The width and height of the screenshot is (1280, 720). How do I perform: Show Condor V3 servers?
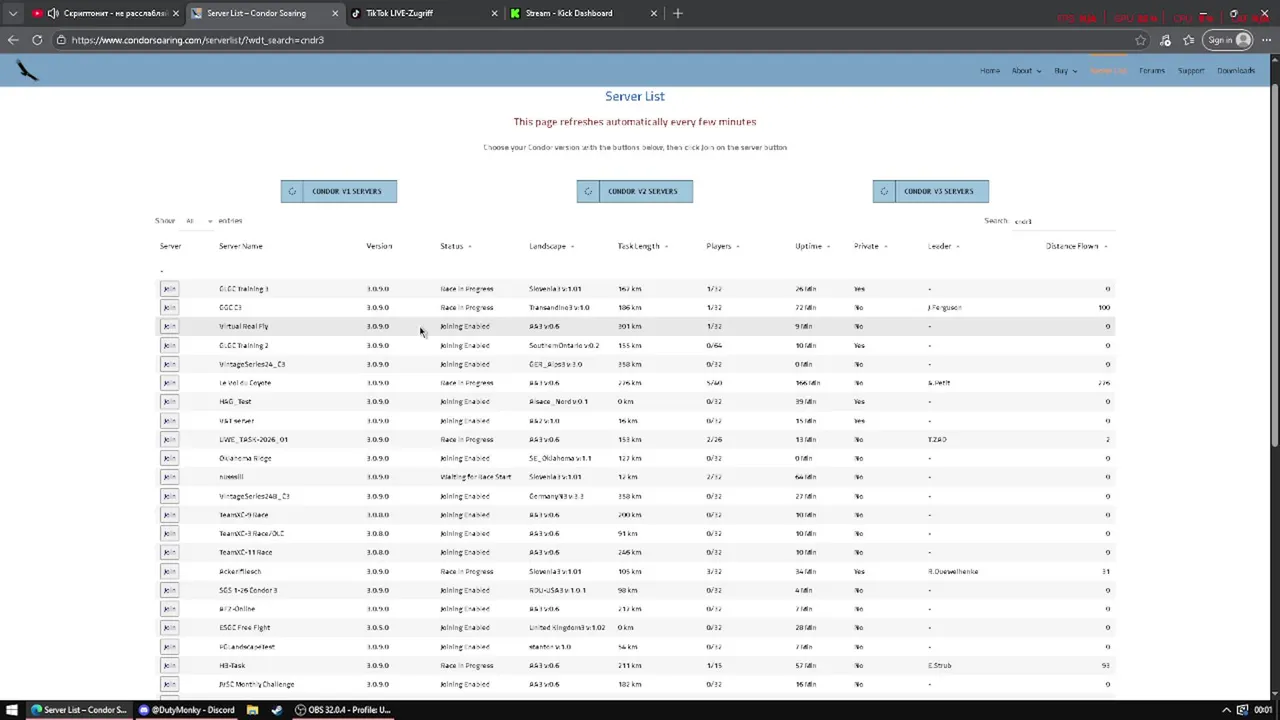[931, 191]
